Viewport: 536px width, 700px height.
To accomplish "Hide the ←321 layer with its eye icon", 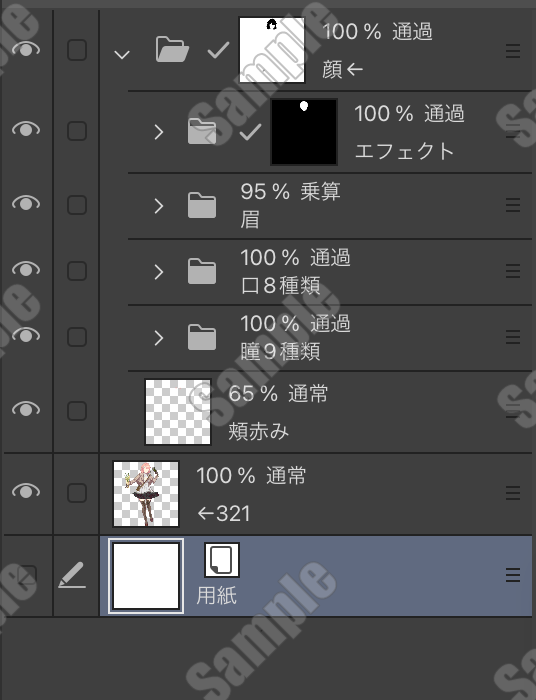I will coord(26,491).
